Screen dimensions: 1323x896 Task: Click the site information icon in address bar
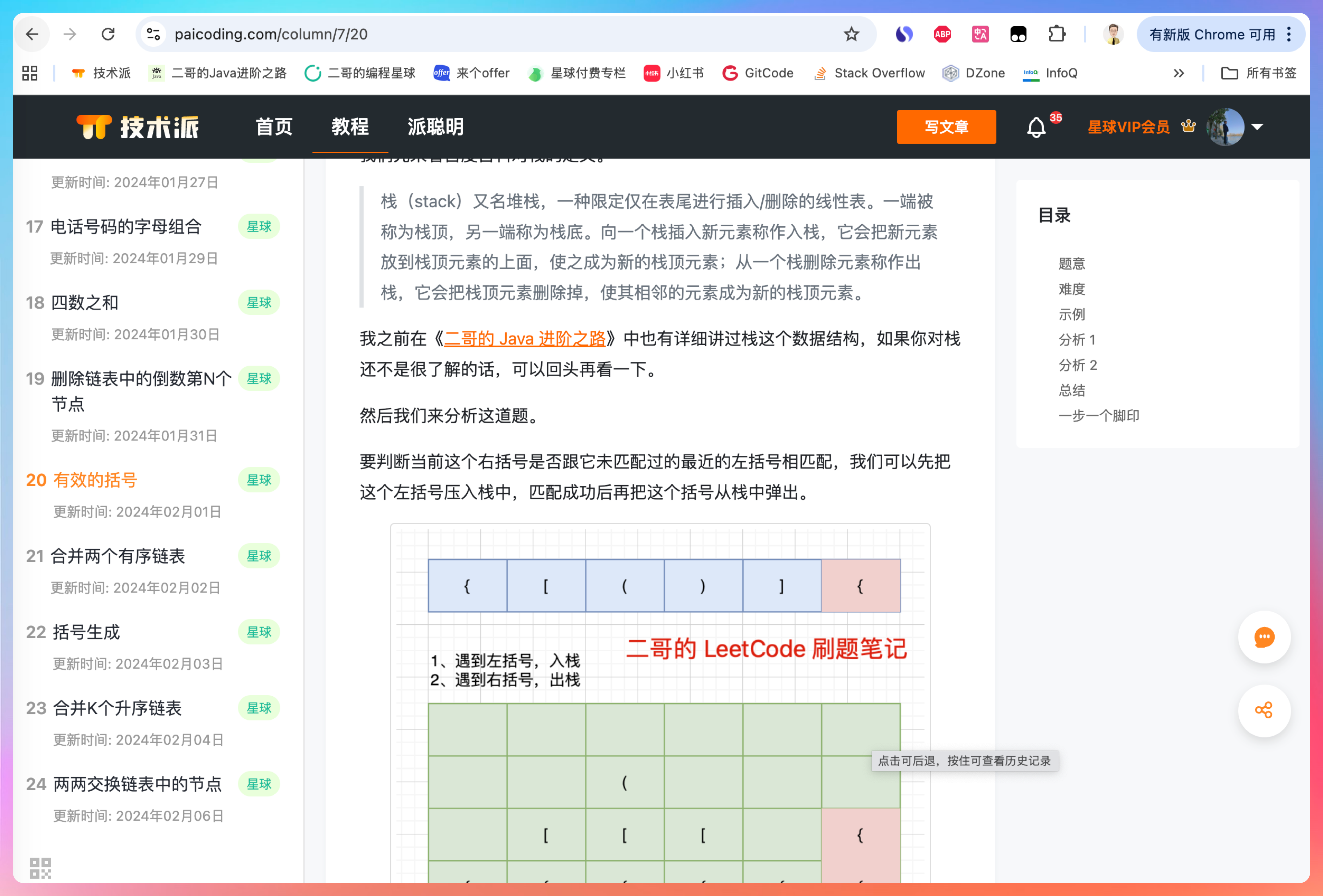pos(153,34)
